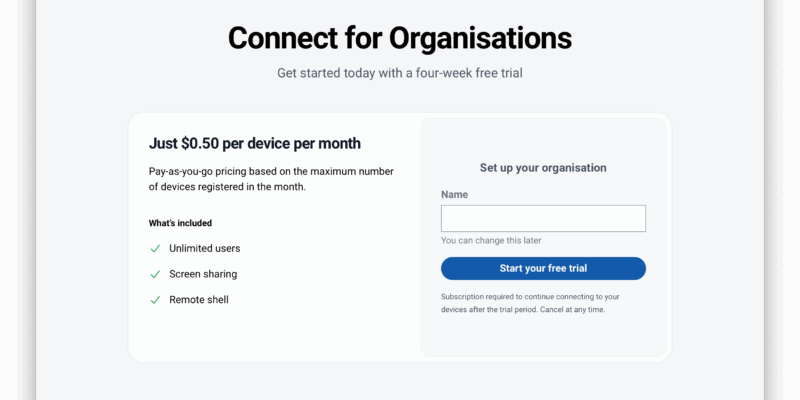This screenshot has width=800, height=400.
Task: Select the checkmark icon beside Remote shell
Action: (x=155, y=300)
